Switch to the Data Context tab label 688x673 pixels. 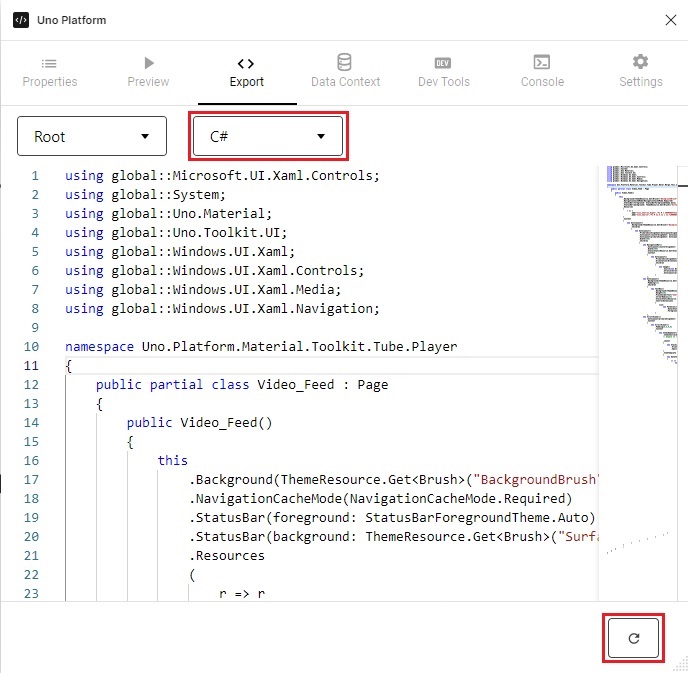coord(345,82)
